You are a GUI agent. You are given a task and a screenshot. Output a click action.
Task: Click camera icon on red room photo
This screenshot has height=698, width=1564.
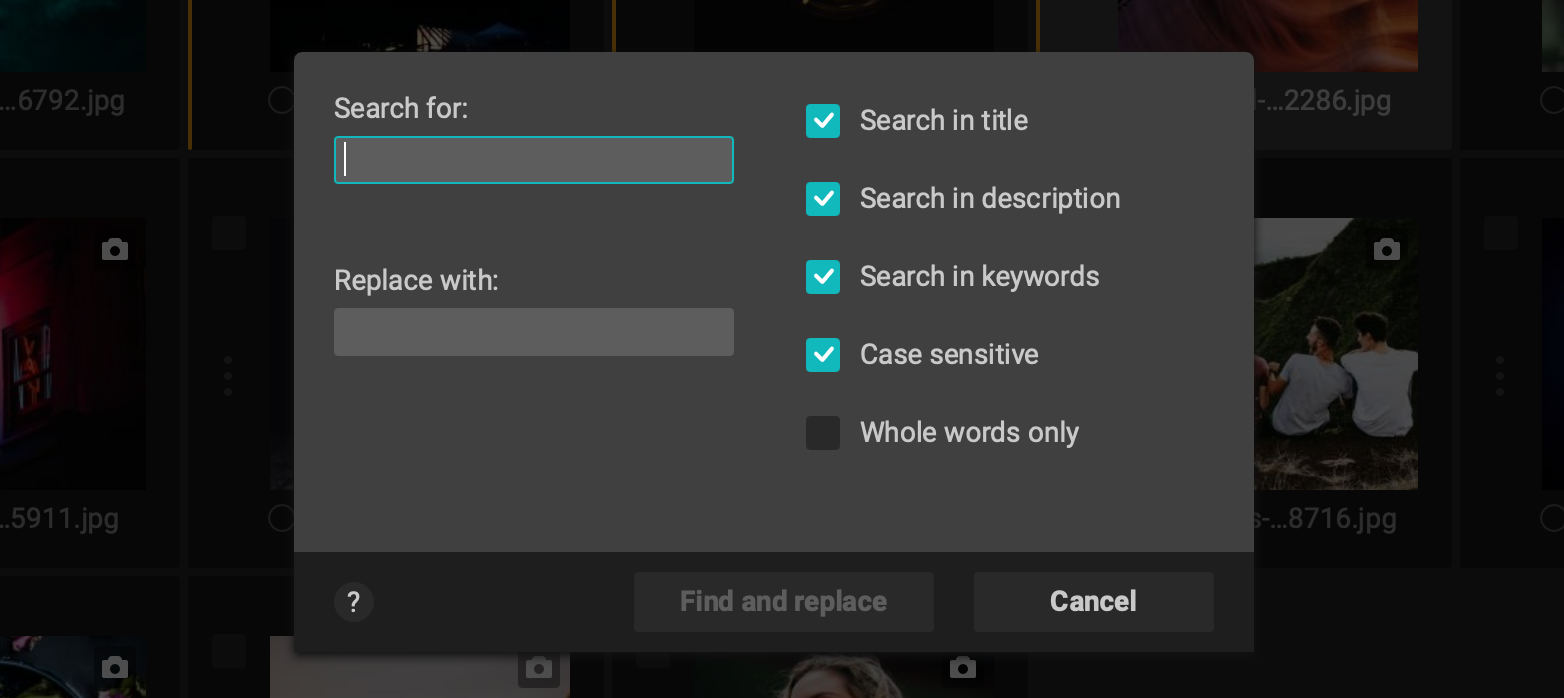(x=115, y=249)
